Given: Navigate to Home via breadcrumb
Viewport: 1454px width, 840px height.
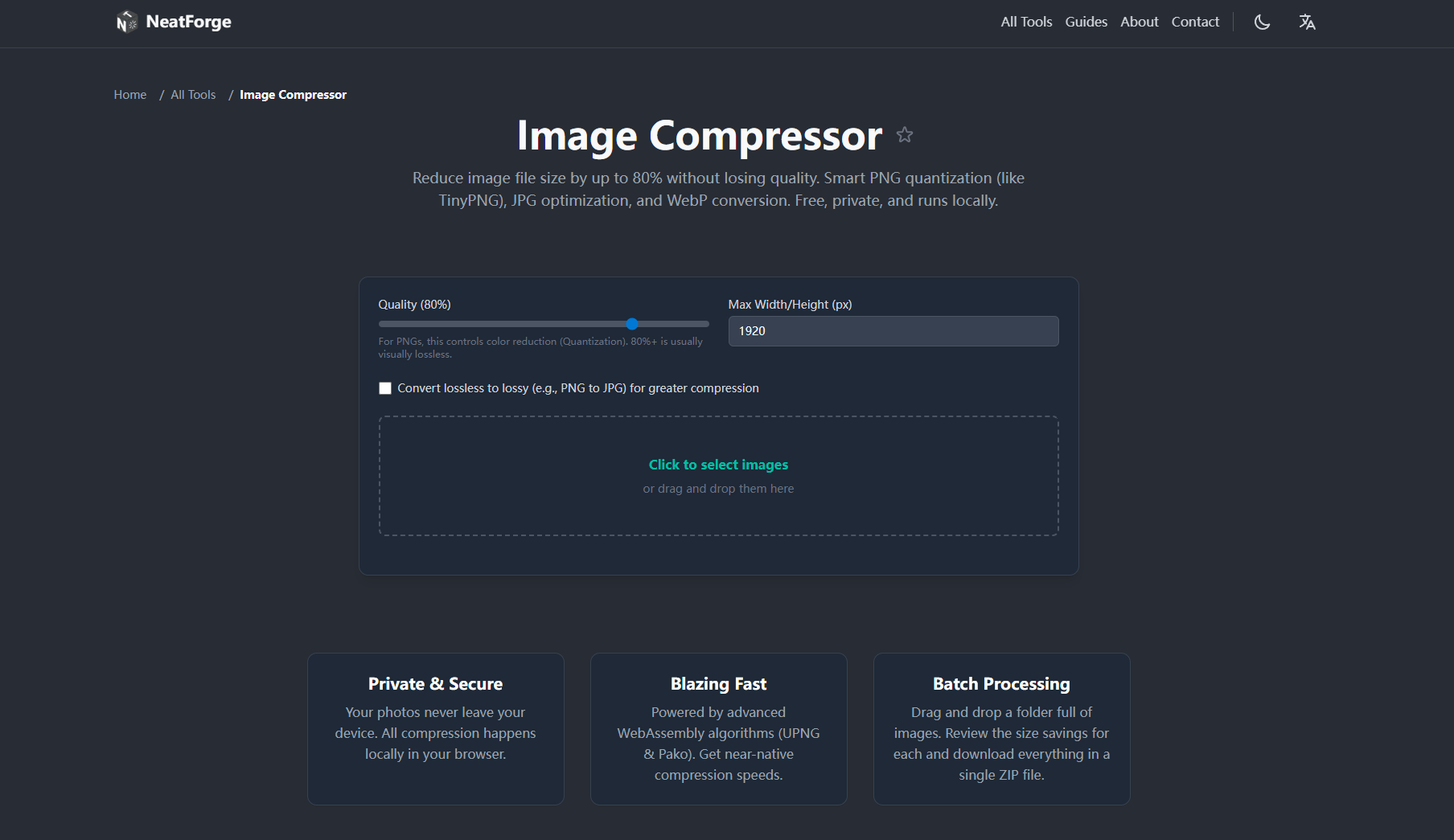Looking at the screenshot, I should click(x=129, y=94).
